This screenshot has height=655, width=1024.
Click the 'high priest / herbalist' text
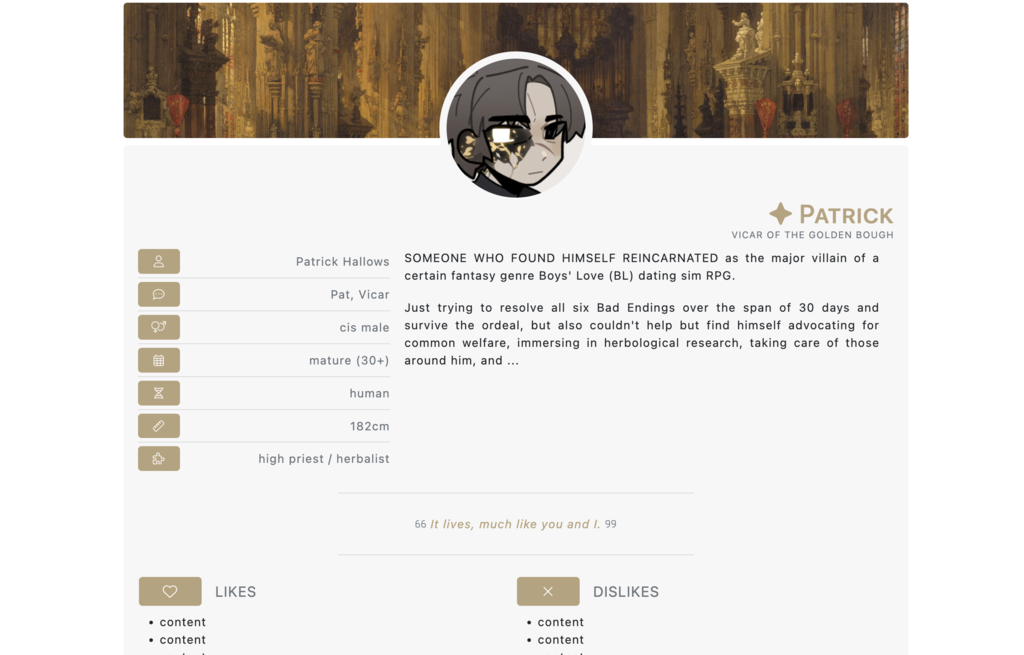pos(324,459)
